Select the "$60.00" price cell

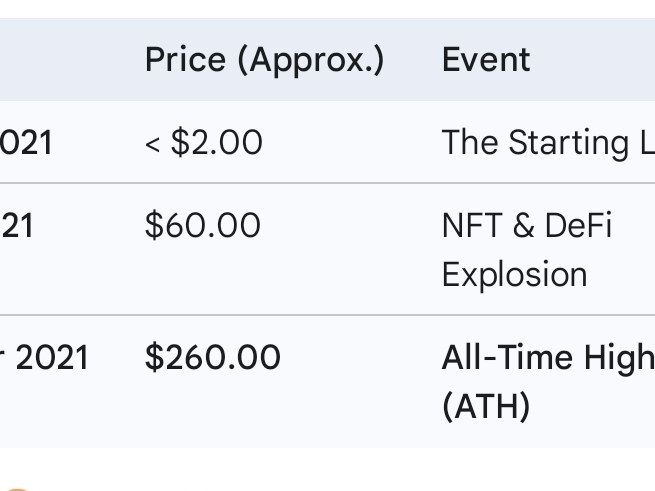[202, 226]
